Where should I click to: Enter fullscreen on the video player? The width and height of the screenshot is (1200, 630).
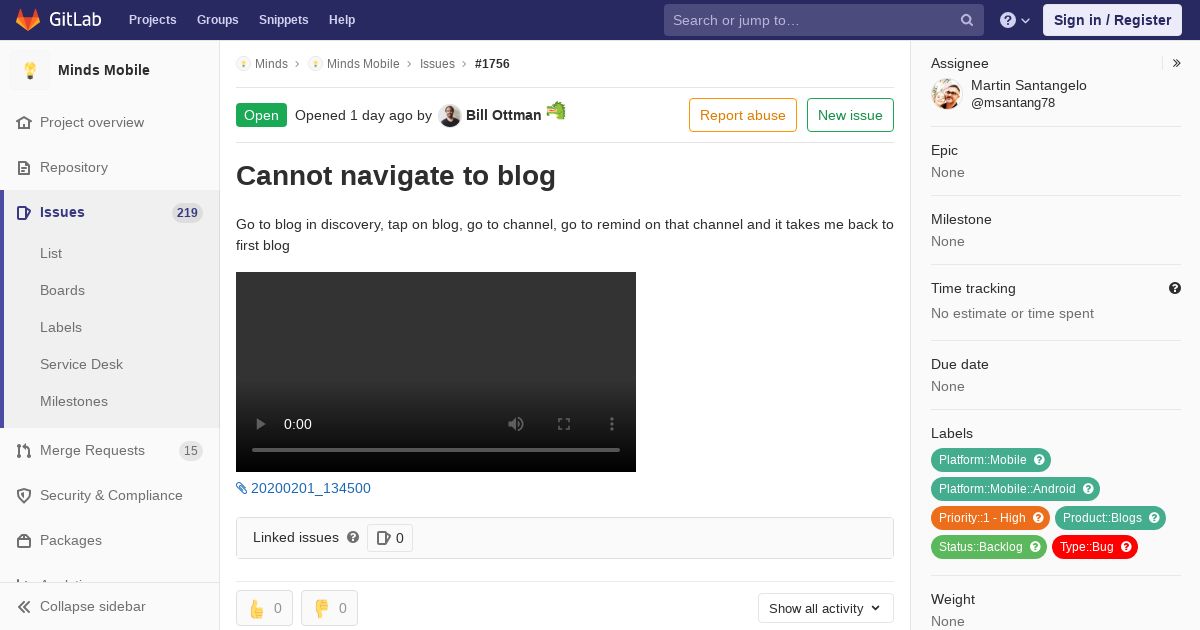pos(564,424)
